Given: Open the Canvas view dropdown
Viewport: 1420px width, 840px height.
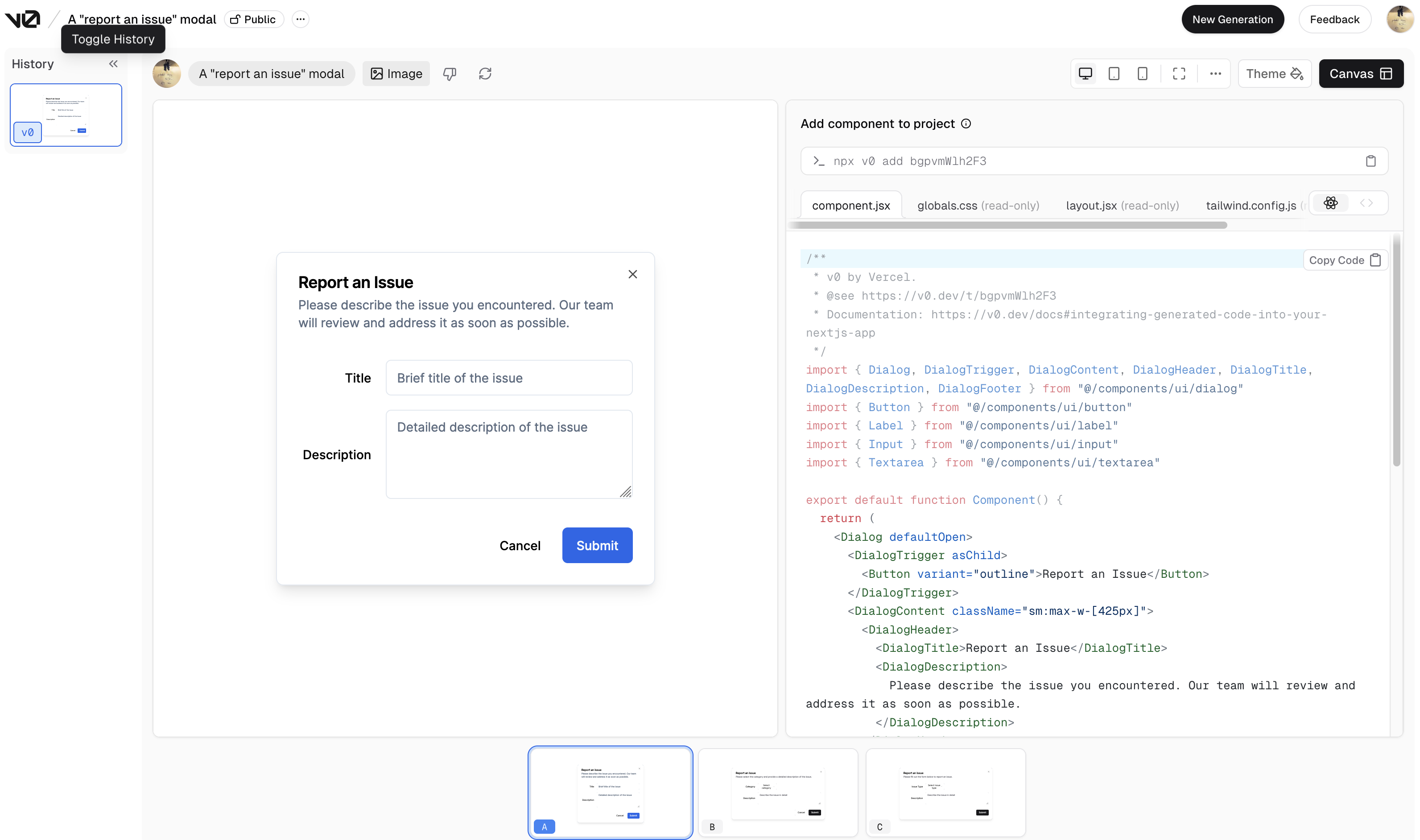Looking at the screenshot, I should pos(1388,73).
